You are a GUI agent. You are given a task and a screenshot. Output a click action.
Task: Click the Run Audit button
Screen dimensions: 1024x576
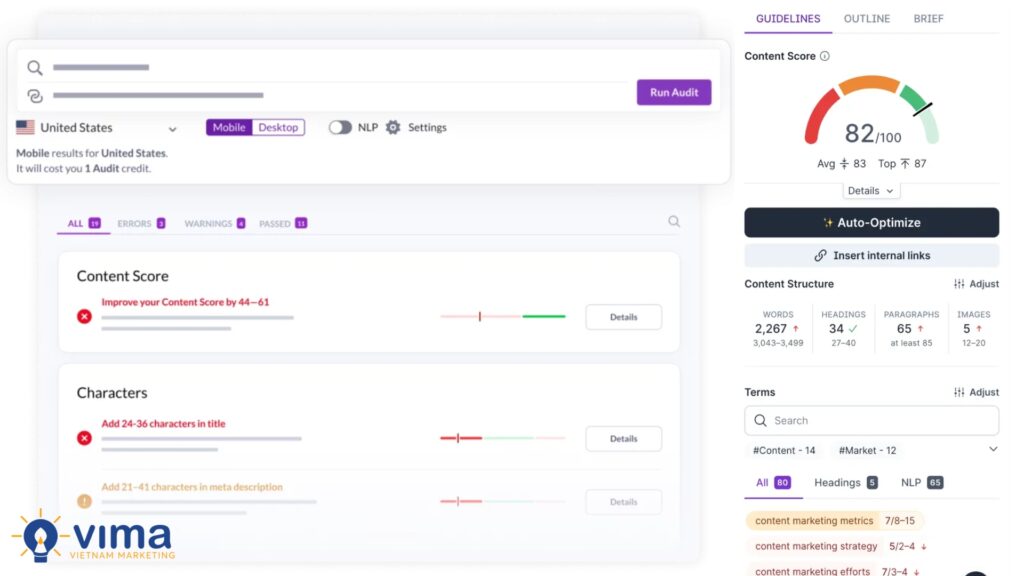pyautogui.click(x=674, y=92)
